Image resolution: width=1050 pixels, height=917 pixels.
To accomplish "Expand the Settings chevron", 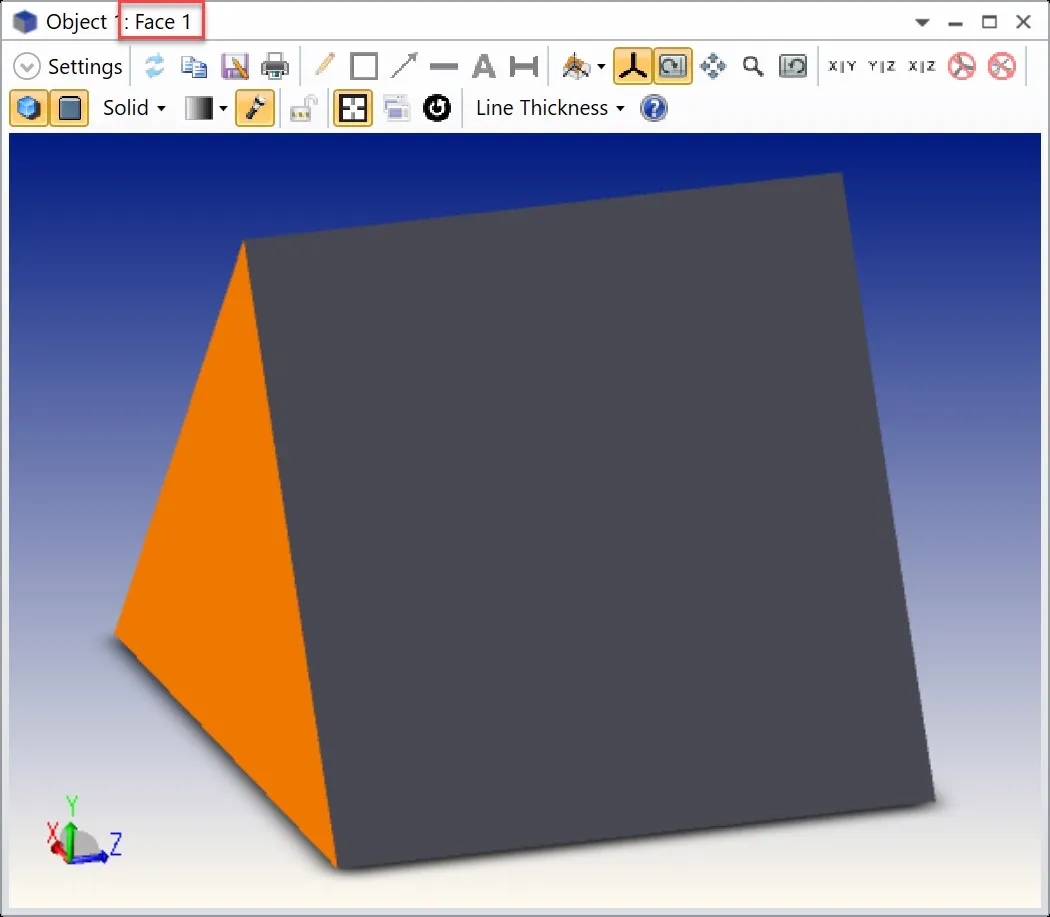I will pos(27,67).
